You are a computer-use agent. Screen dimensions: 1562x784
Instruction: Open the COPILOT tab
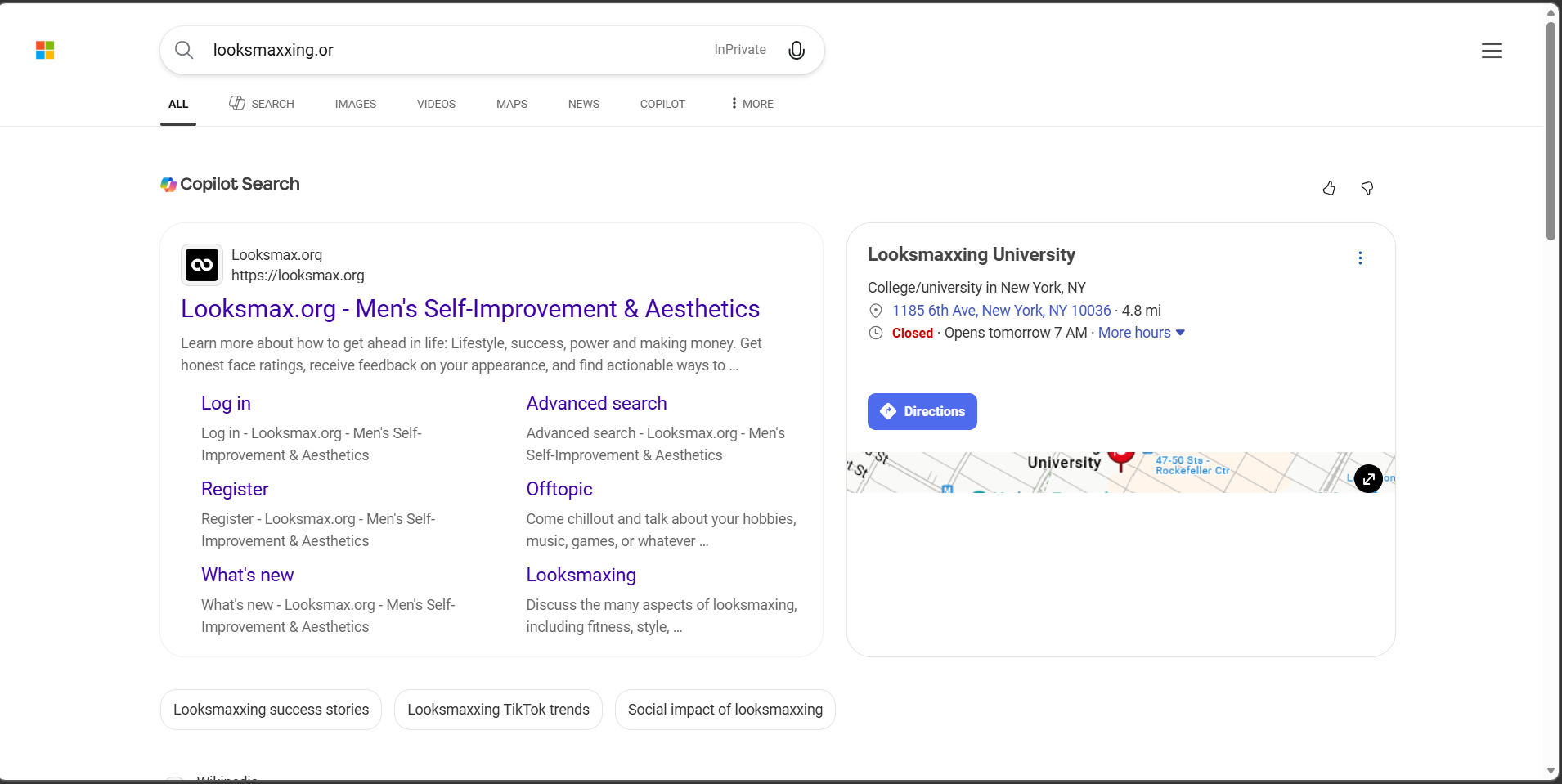tap(662, 104)
